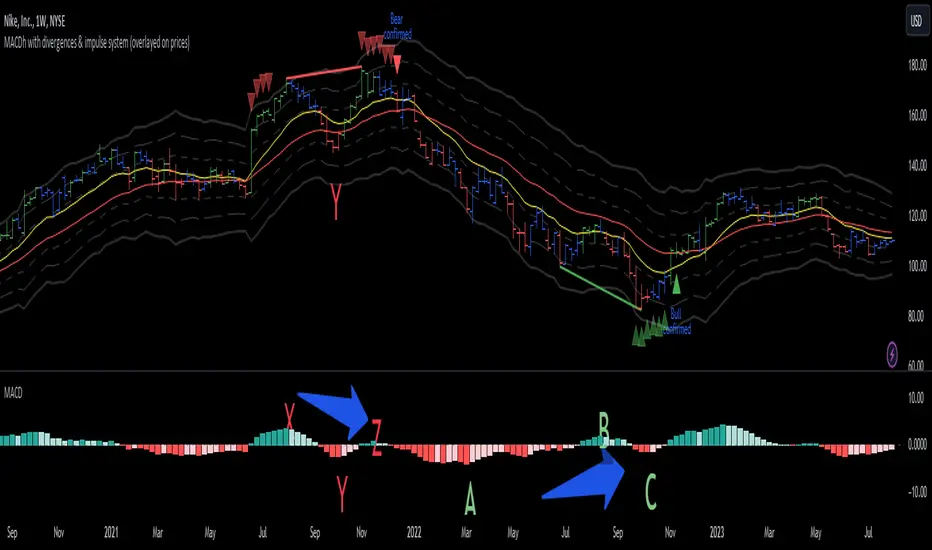Image resolution: width=932 pixels, height=550 pixels.
Task: Select the red bearish divergence line
Action: click(324, 73)
